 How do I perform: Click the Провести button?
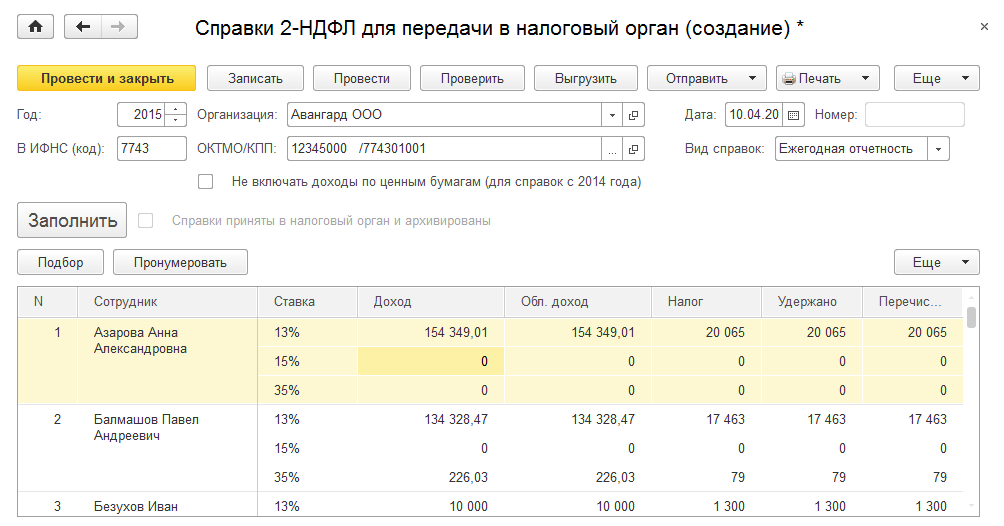coord(362,78)
